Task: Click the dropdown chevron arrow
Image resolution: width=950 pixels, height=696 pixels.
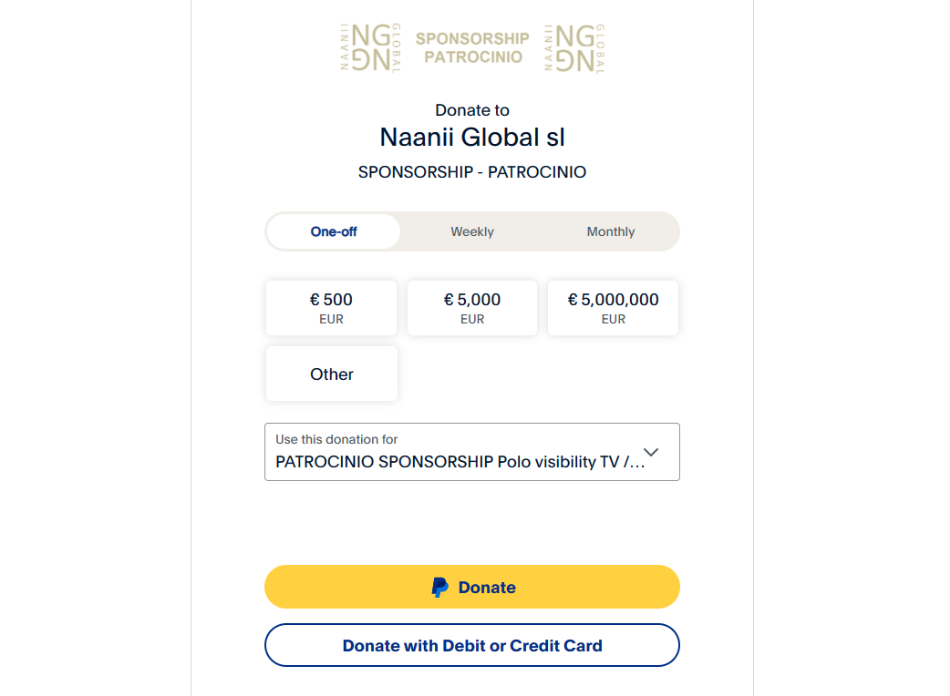Action: 651,452
